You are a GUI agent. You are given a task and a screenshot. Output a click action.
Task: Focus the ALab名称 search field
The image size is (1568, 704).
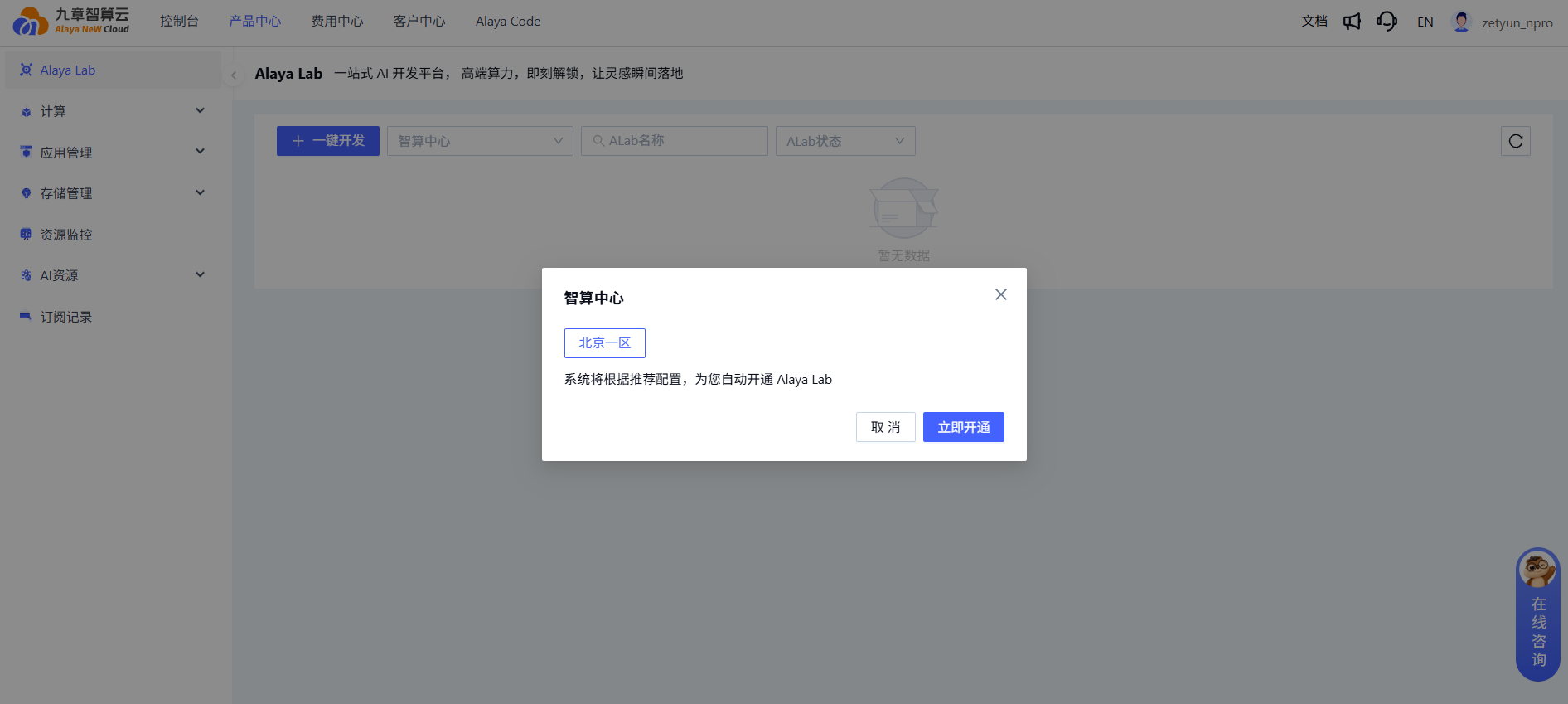[675, 141]
